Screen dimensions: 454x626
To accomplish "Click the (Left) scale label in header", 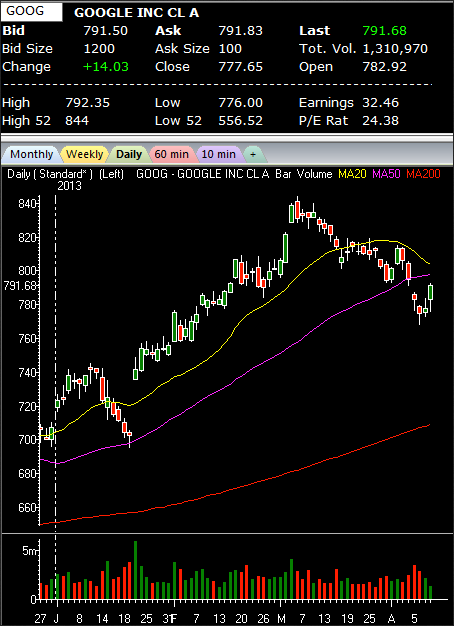I will 111,174.
